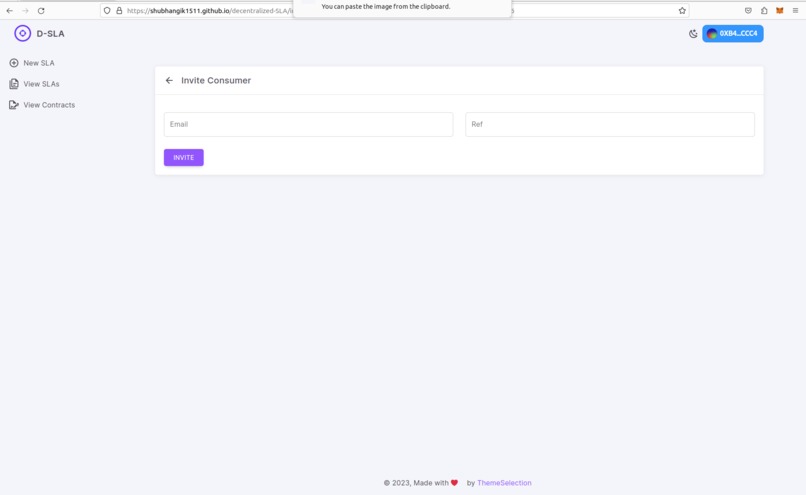This screenshot has width=806, height=495.
Task: Click the shield tracking protection icon
Action: (107, 10)
